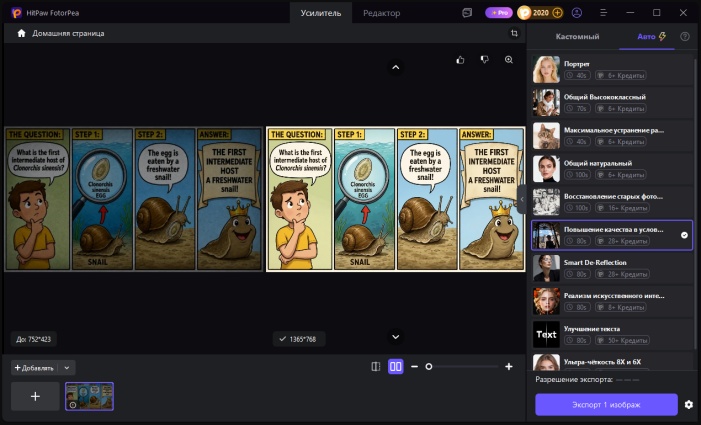Click Портрет model thumbnail image

[x=546, y=70]
